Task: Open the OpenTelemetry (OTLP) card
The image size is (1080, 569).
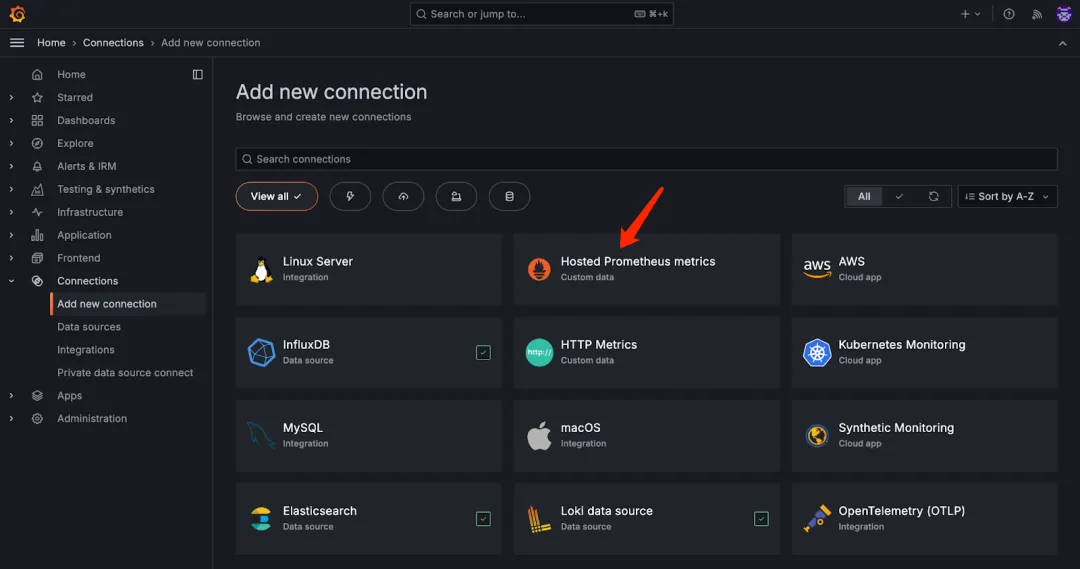Action: click(924, 519)
